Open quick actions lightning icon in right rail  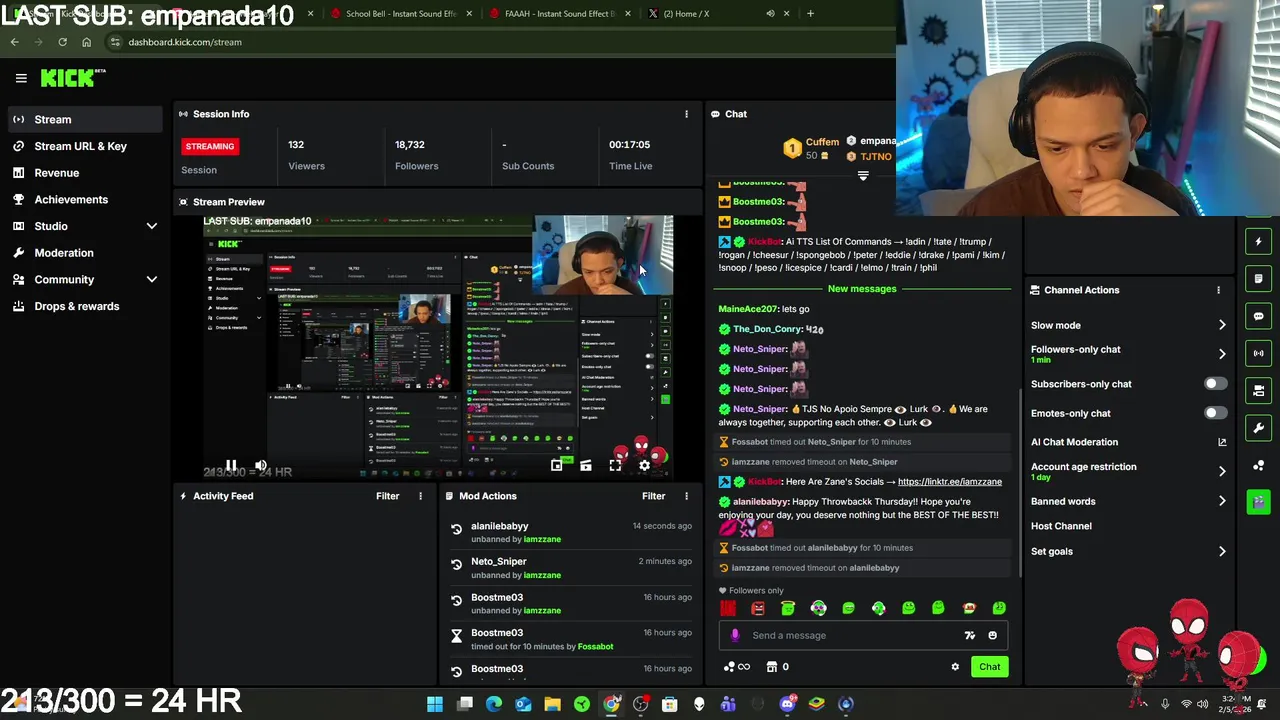[1259, 241]
